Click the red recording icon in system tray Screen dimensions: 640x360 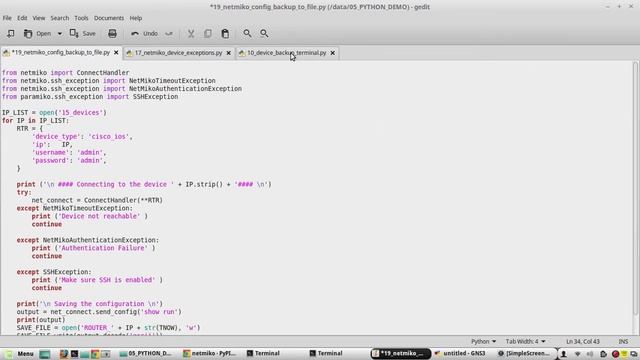(616, 354)
